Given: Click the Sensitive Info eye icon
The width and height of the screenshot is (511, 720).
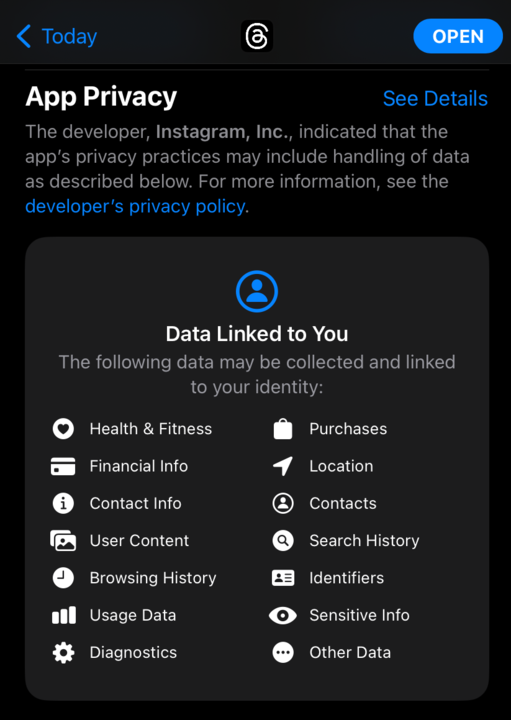Looking at the screenshot, I should tap(283, 615).
